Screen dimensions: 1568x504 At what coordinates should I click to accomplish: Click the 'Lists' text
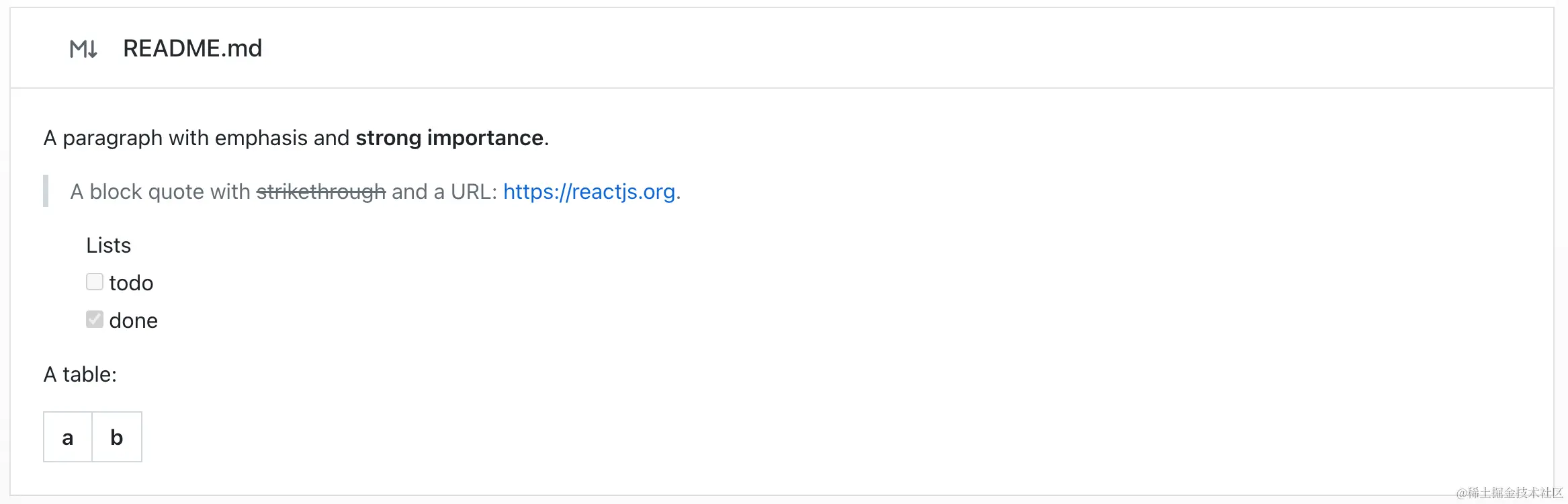coord(109,245)
